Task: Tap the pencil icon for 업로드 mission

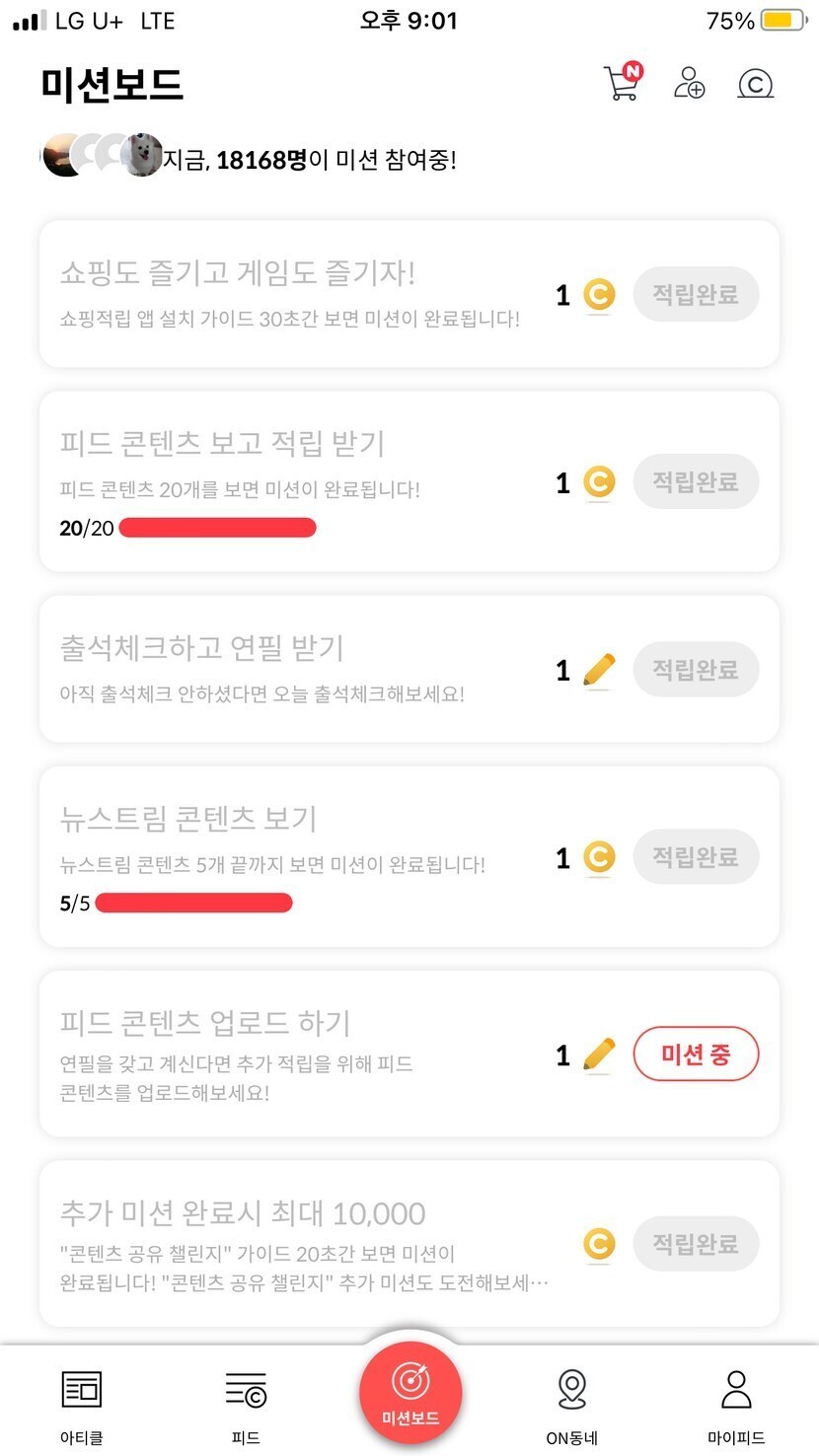Action: pyautogui.click(x=598, y=1055)
